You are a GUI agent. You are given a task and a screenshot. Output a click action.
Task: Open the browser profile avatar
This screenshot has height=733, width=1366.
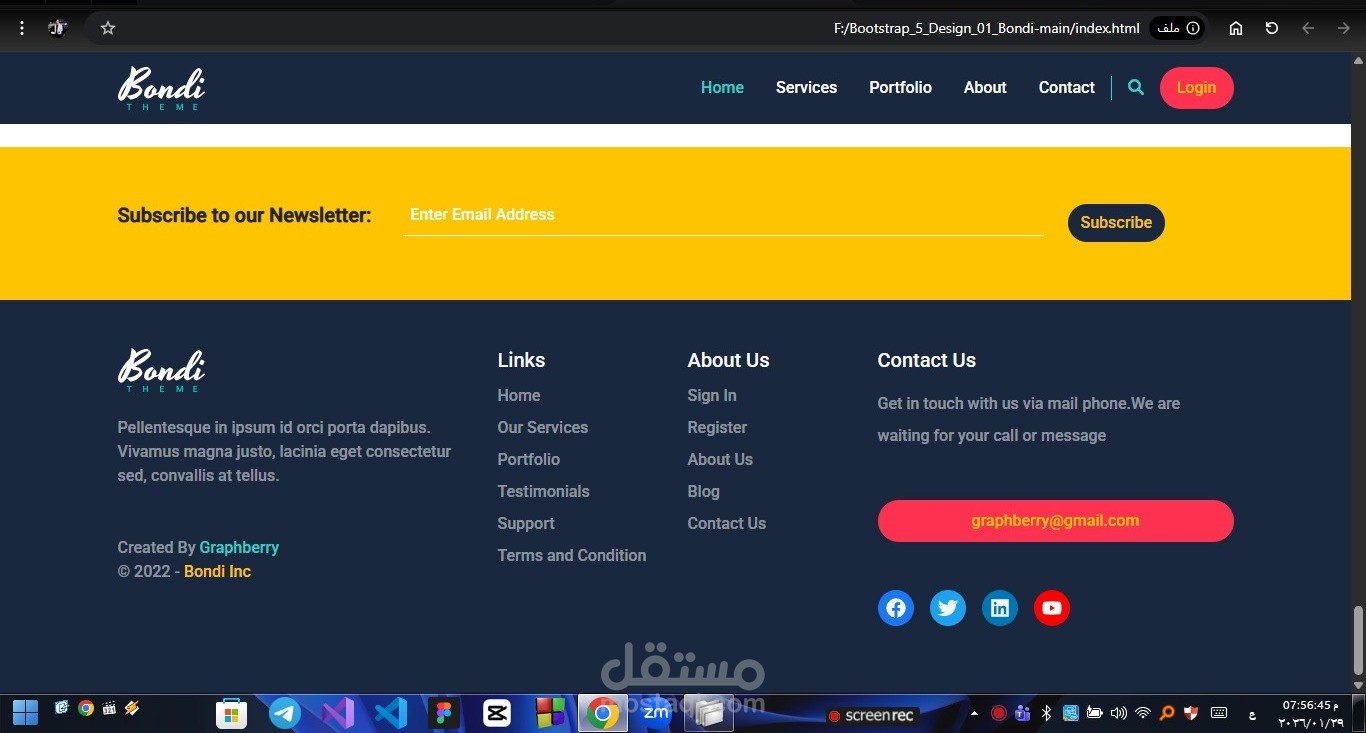[x=58, y=28]
